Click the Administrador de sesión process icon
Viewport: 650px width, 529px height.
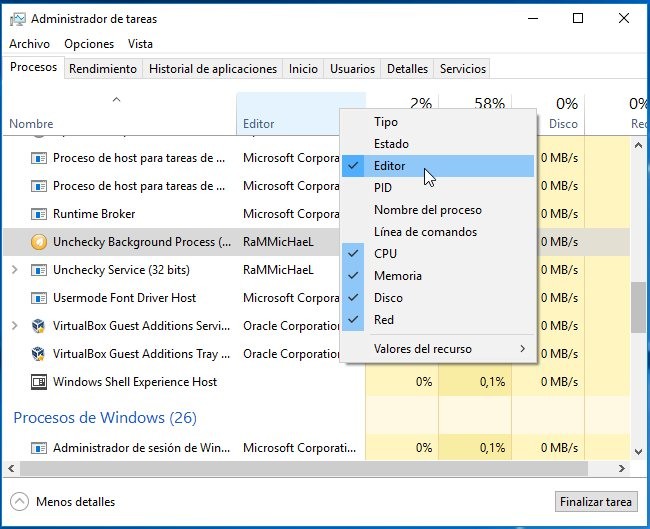click(39, 448)
